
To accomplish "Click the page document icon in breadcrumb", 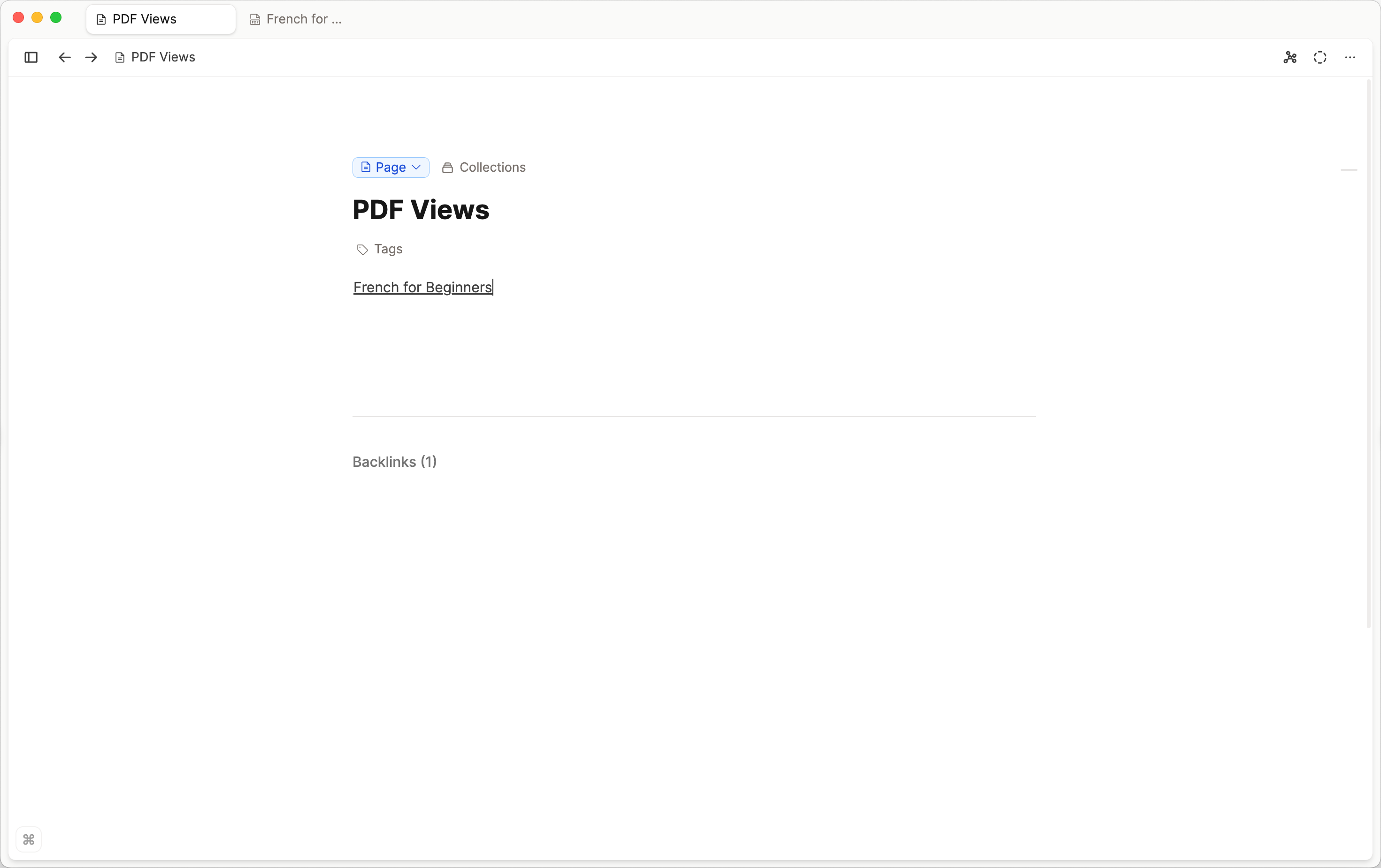I will pos(120,57).
